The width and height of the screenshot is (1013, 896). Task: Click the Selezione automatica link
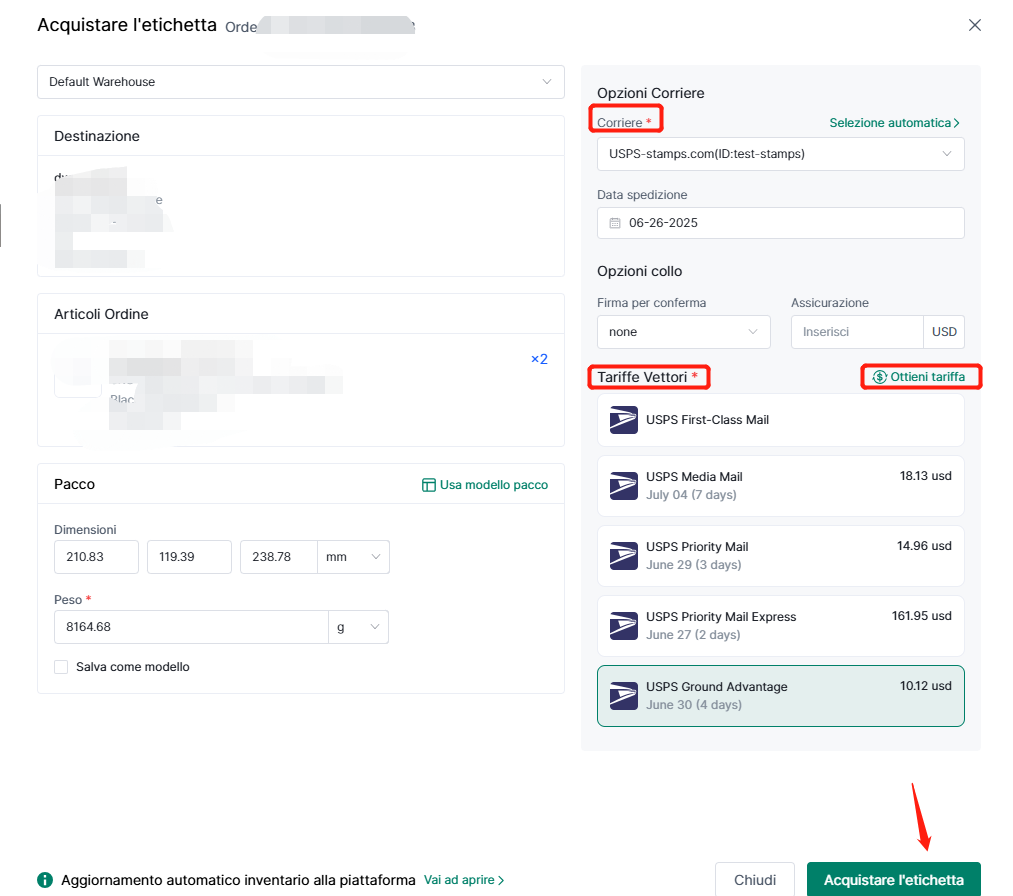[x=894, y=123]
